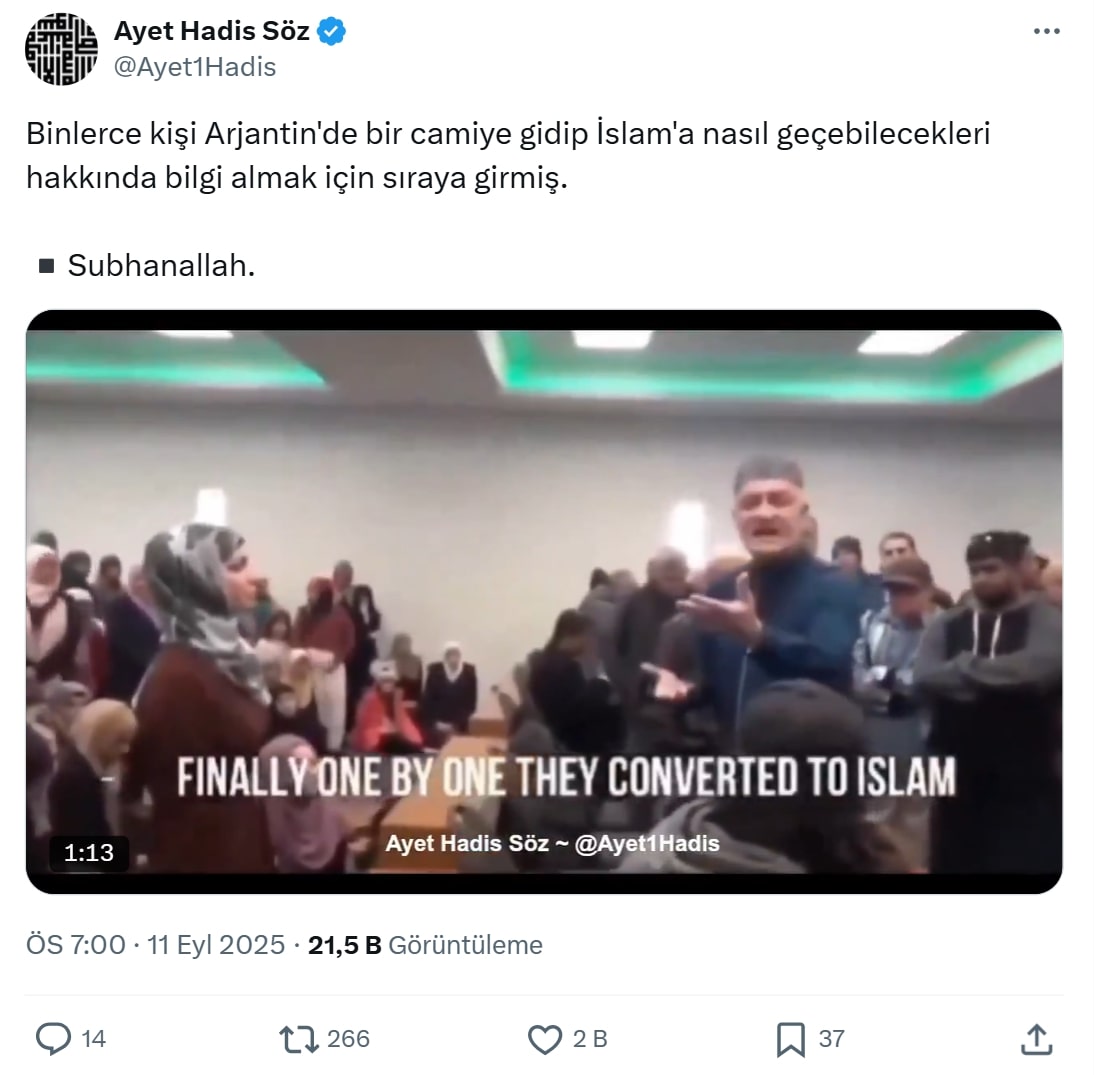Open the @Ayet1Hadis handle link
Viewport: 1094px width, 1075px height.
point(195,67)
